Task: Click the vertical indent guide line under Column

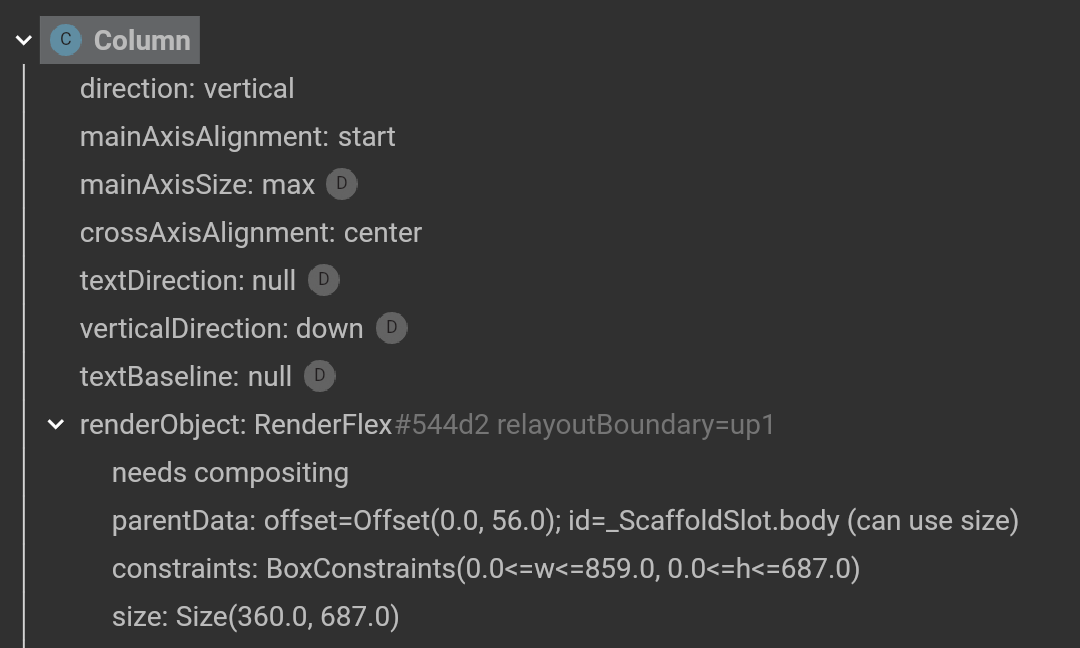Action: pos(26,350)
